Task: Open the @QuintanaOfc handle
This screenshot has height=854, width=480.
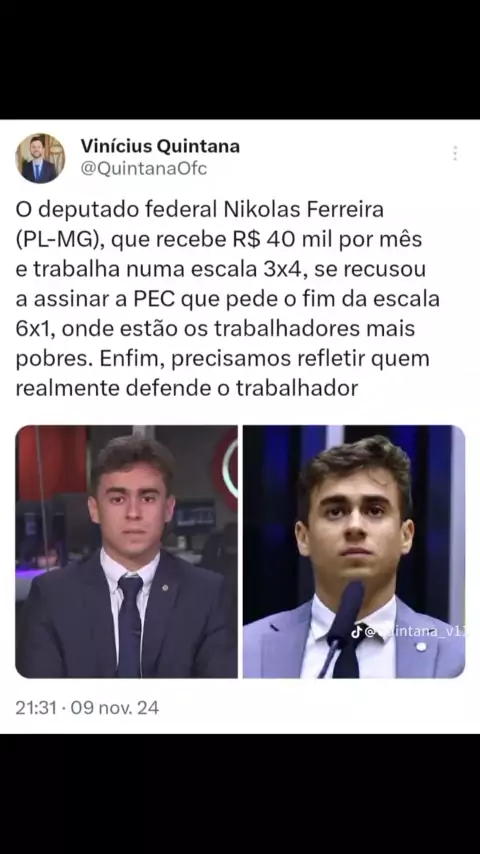Action: pyautogui.click(x=144, y=169)
